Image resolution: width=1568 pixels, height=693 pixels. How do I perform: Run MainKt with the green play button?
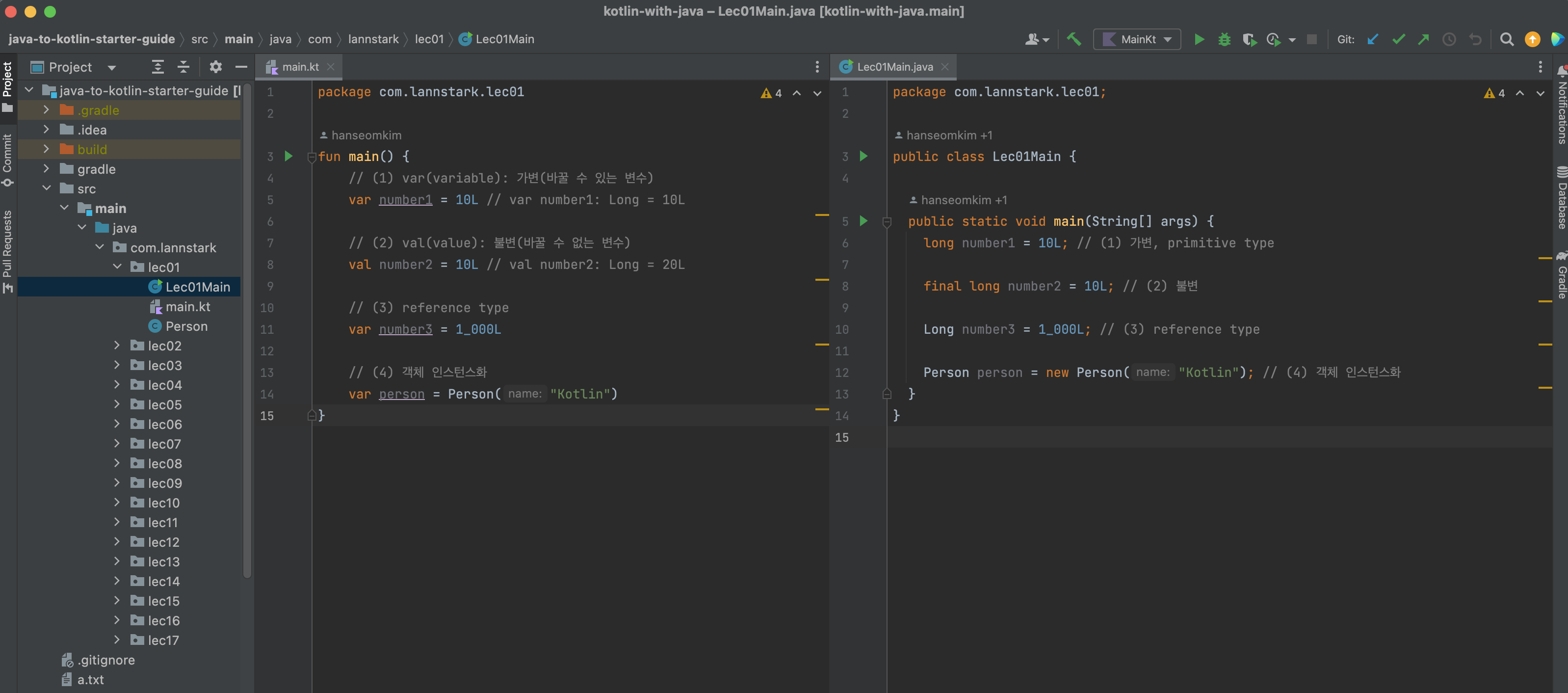tap(1199, 39)
